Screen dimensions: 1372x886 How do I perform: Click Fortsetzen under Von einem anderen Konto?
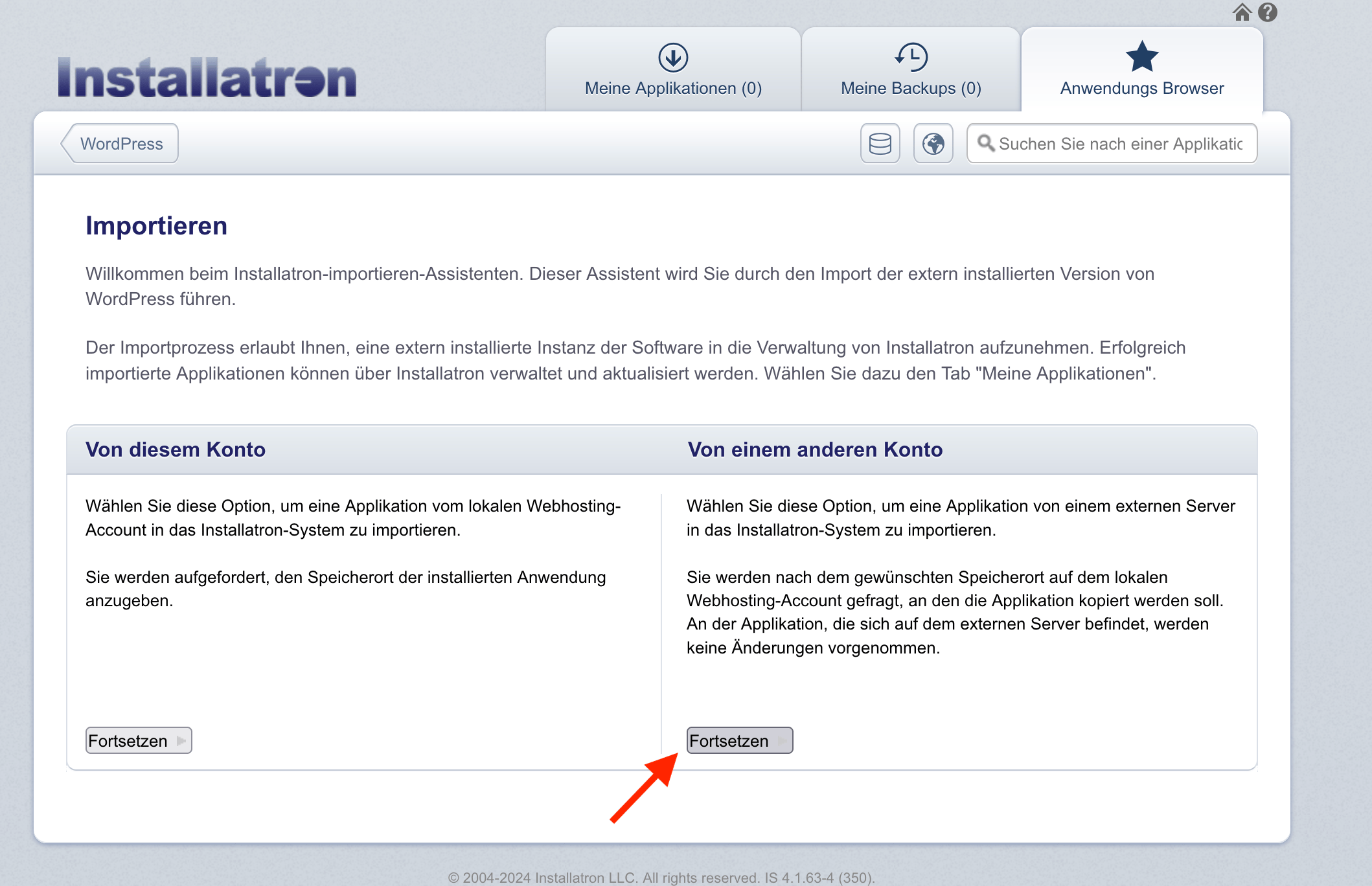click(x=740, y=740)
